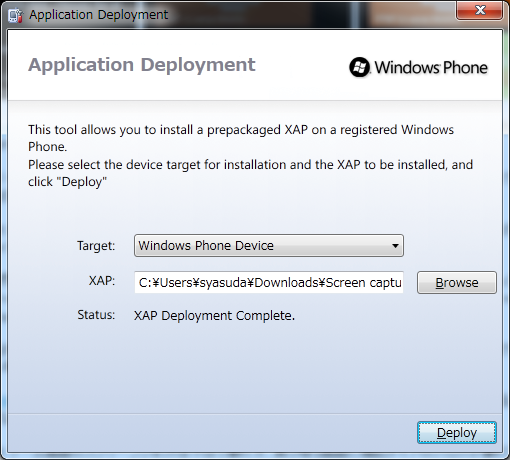This screenshot has width=510, height=460.
Task: Click the sentence starting 'This tool allows'
Action: point(241,138)
